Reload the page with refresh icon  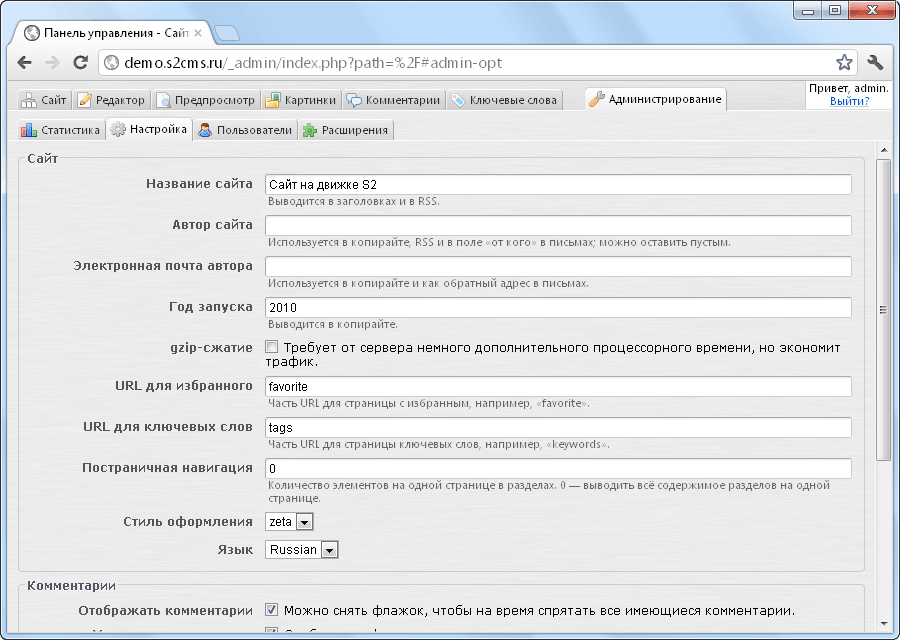tap(80, 63)
